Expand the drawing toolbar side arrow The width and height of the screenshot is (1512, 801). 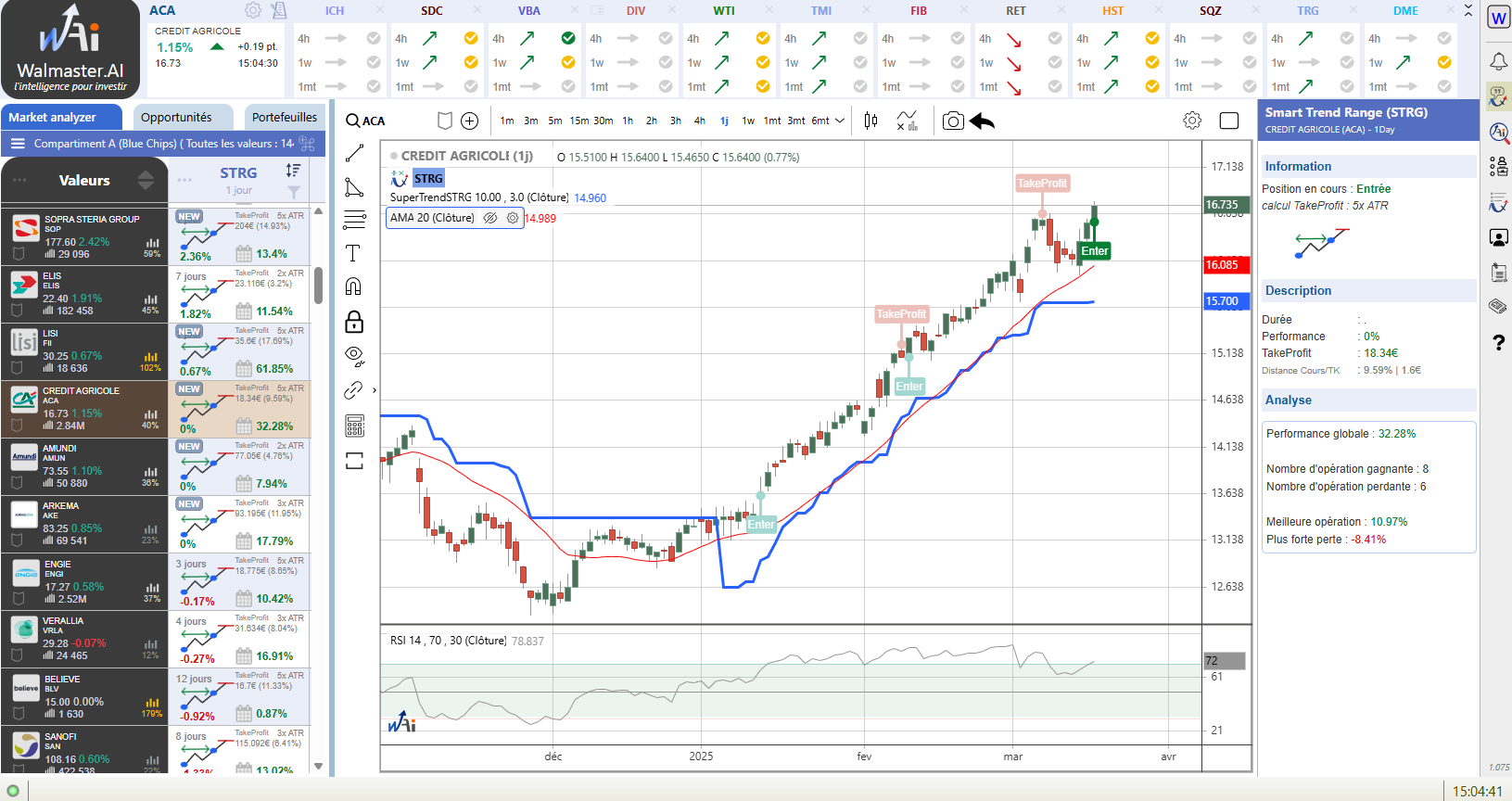375,390
